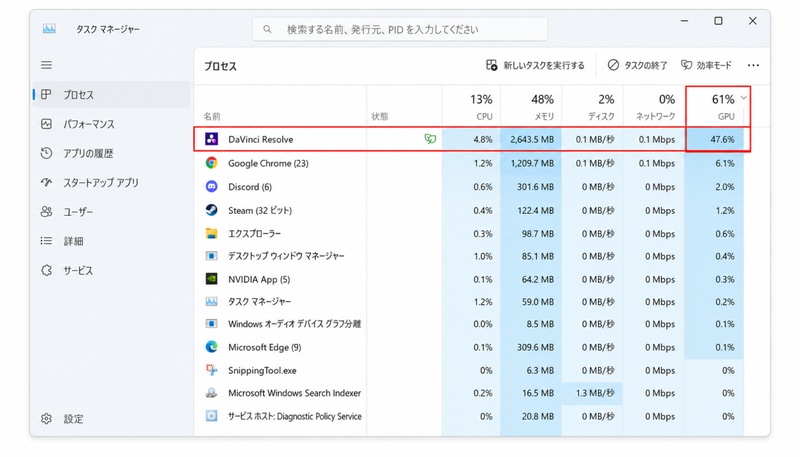Minimize the Task Manager window
Image resolution: width=800 pixels, height=457 pixels.
click(x=685, y=21)
